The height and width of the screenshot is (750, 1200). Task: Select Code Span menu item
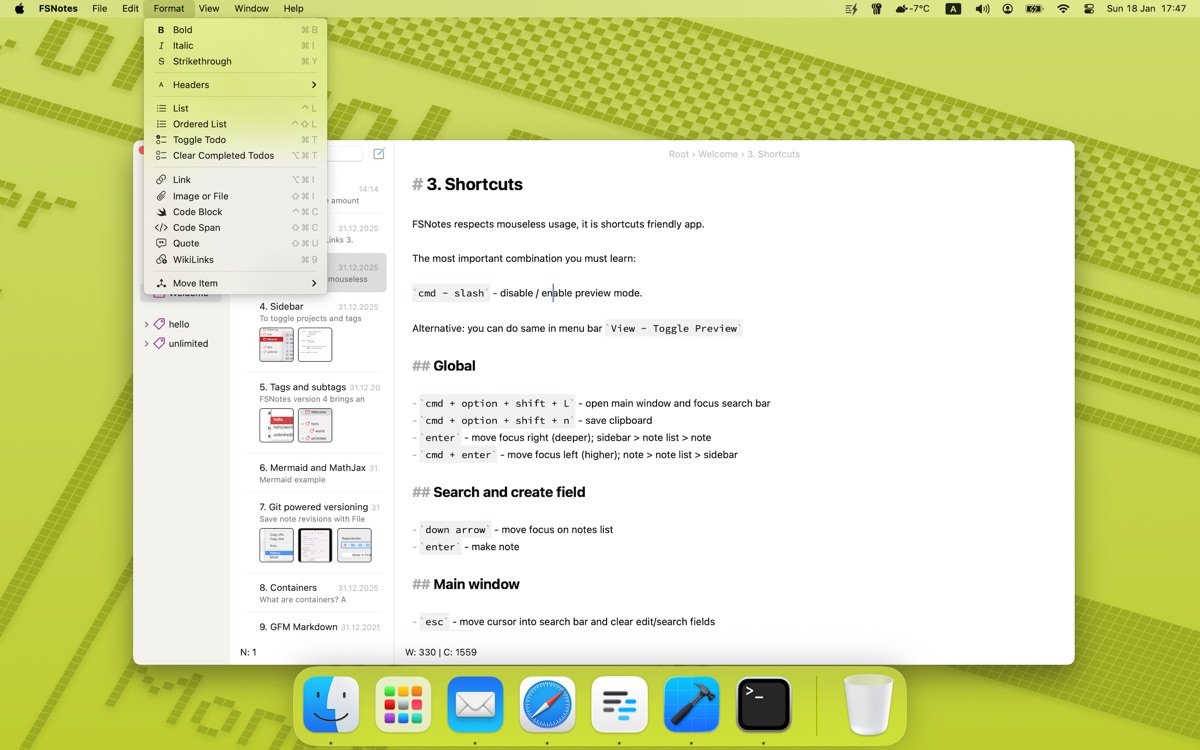(235, 228)
